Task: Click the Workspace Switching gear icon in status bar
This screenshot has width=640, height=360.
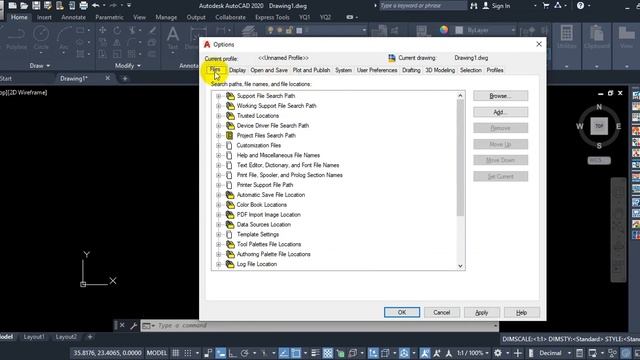Action: [x=498, y=353]
